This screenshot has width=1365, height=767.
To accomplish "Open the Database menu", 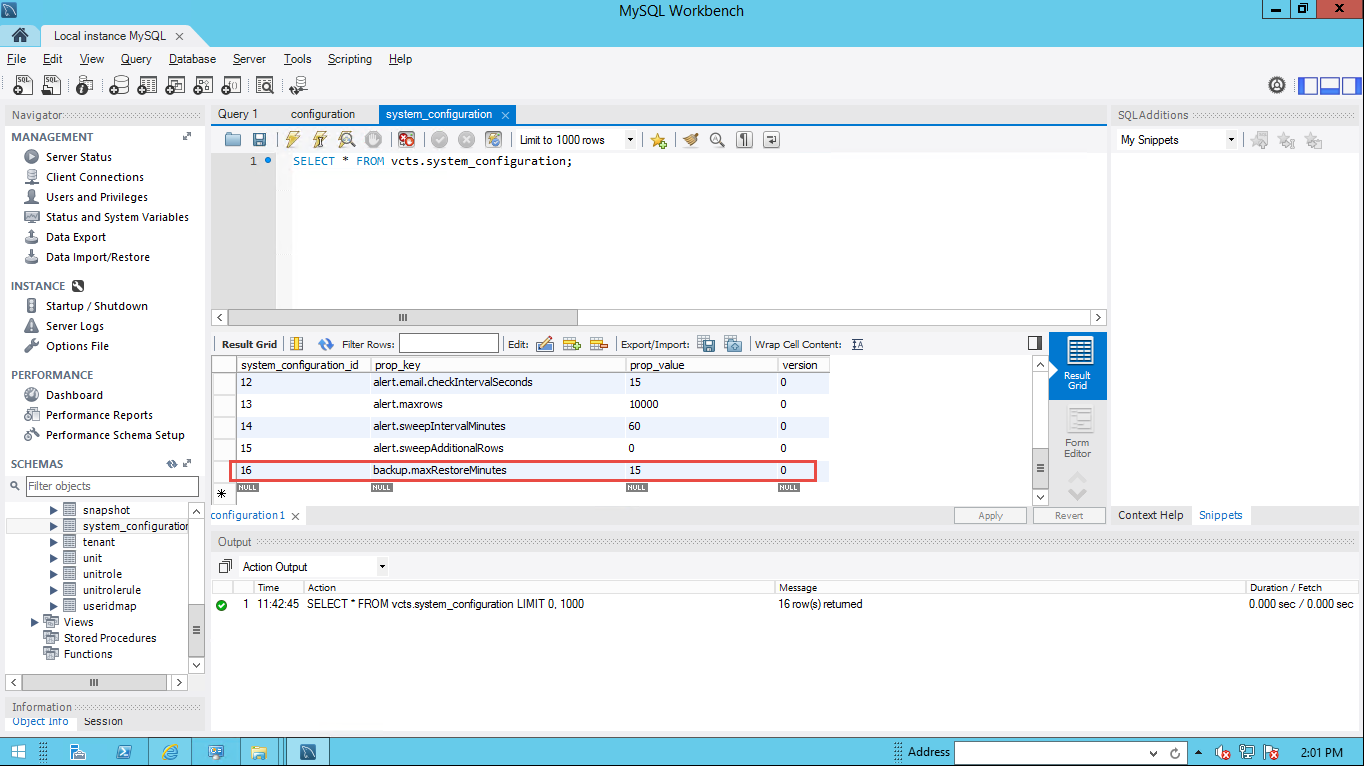I will click(192, 59).
